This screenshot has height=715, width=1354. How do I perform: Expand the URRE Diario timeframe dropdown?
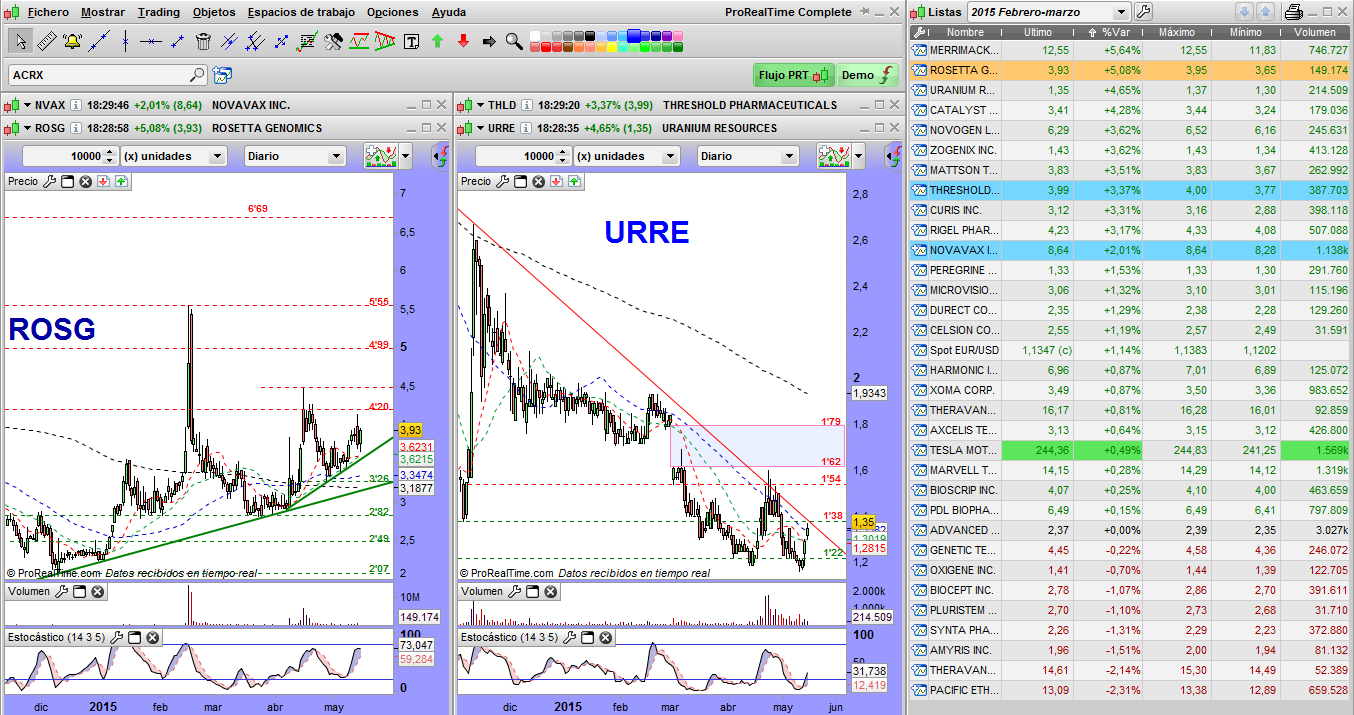[x=788, y=156]
